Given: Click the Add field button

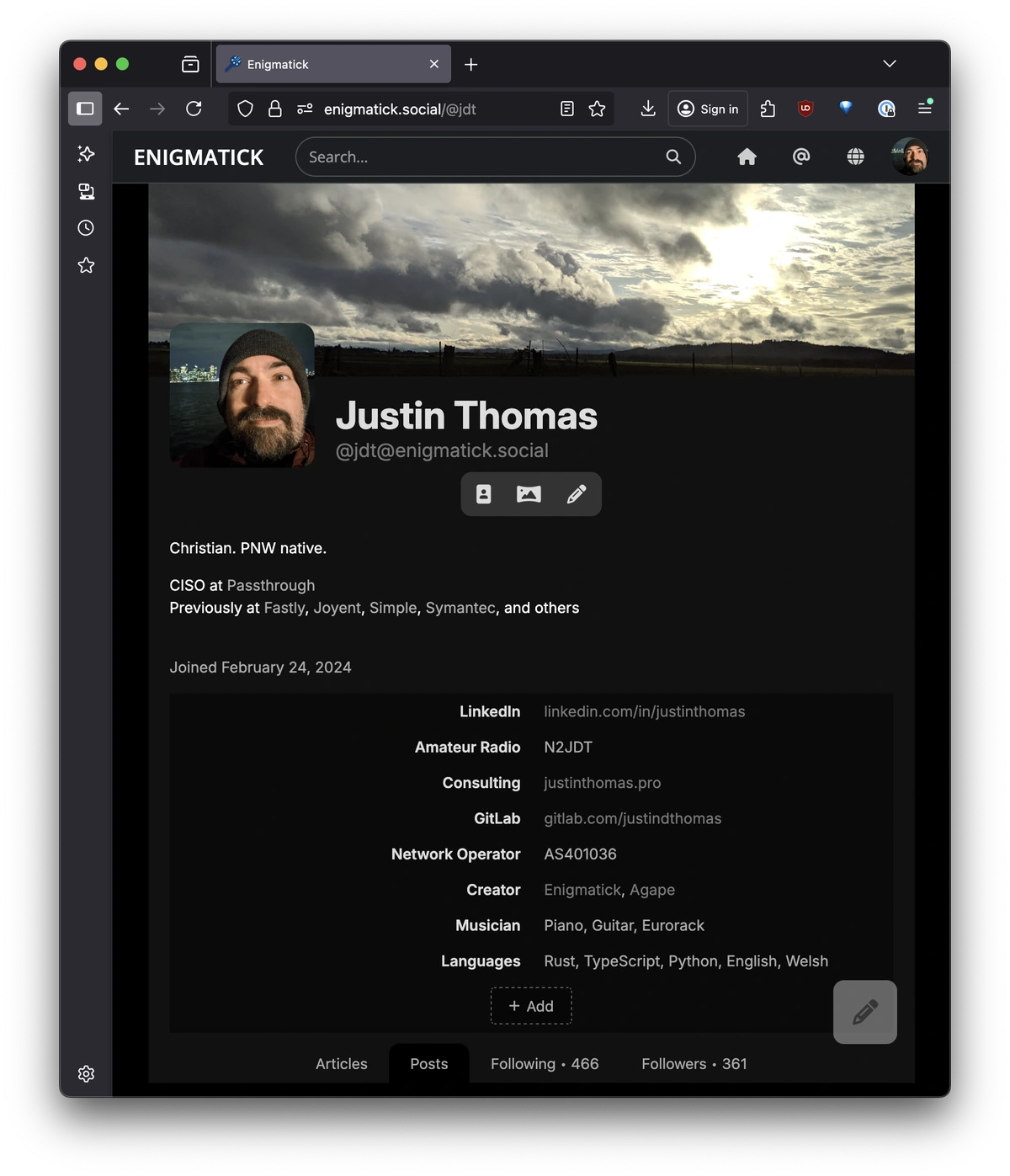Looking at the screenshot, I should tap(531, 1006).
